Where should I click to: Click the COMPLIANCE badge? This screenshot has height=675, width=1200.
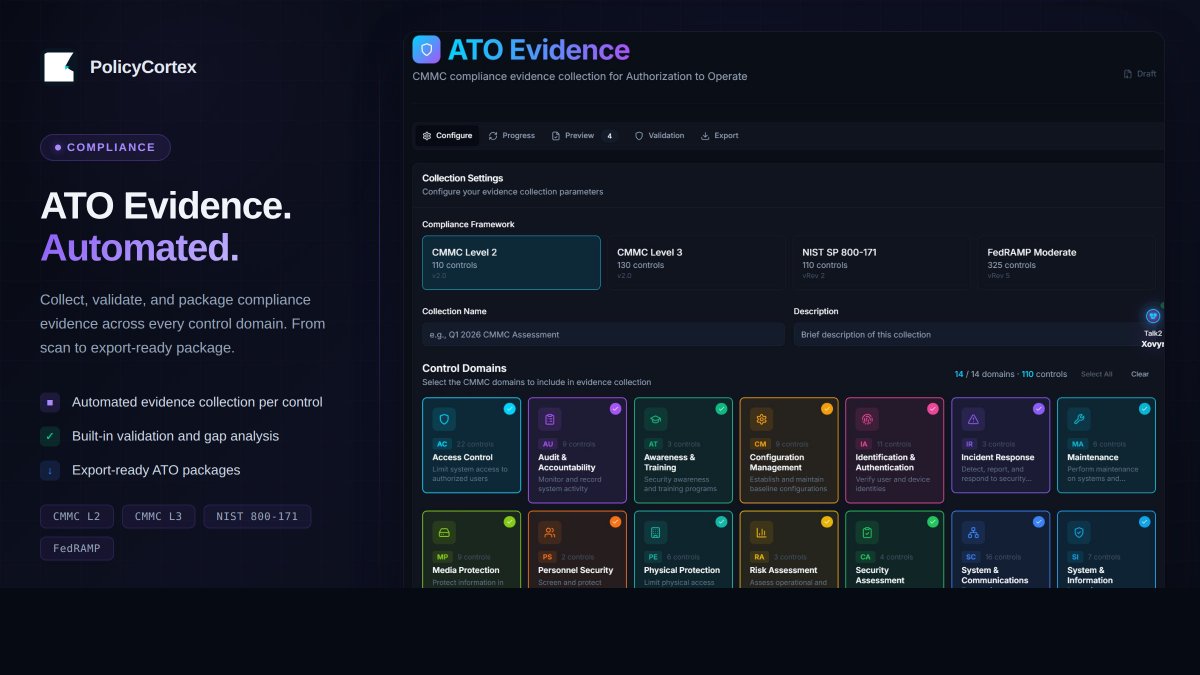point(105,147)
